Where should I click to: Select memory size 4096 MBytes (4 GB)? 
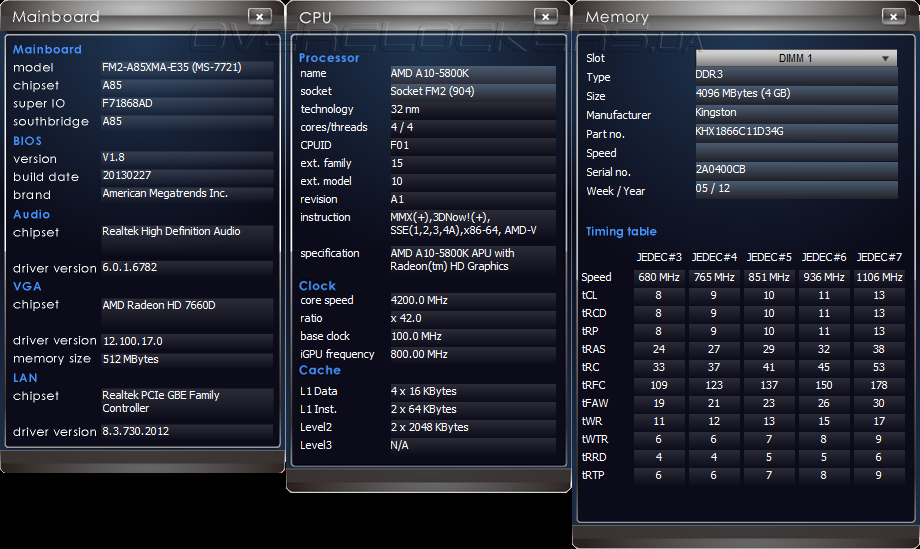point(796,94)
